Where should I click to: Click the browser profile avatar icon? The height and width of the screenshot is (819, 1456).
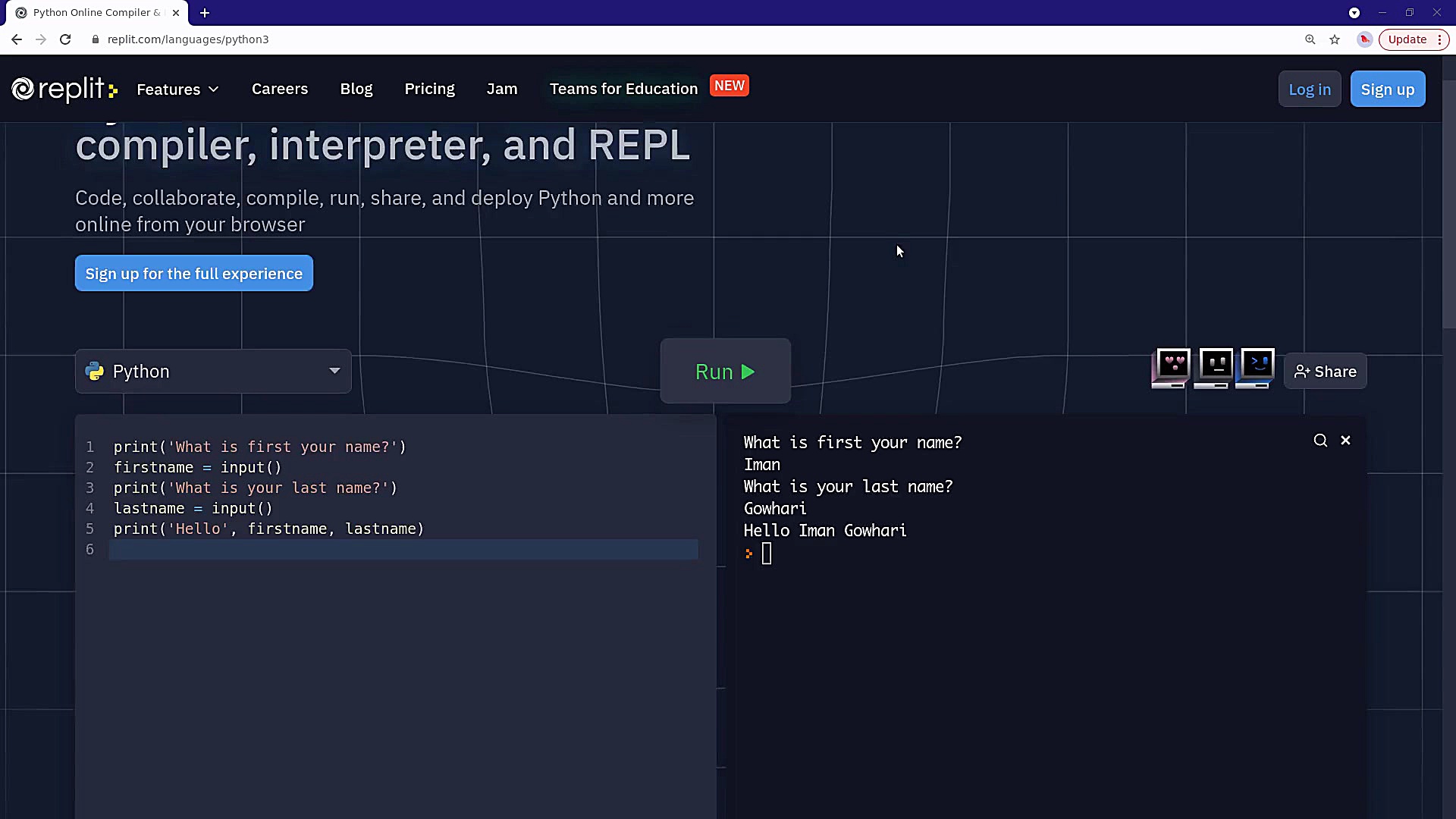(x=1365, y=39)
